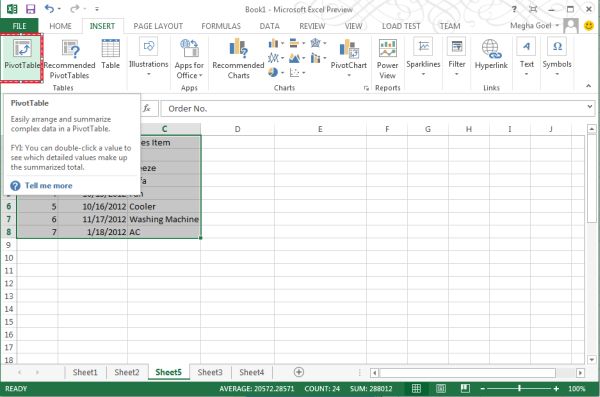Open the Filter dropdown
600x397 pixels.
(x=456, y=56)
